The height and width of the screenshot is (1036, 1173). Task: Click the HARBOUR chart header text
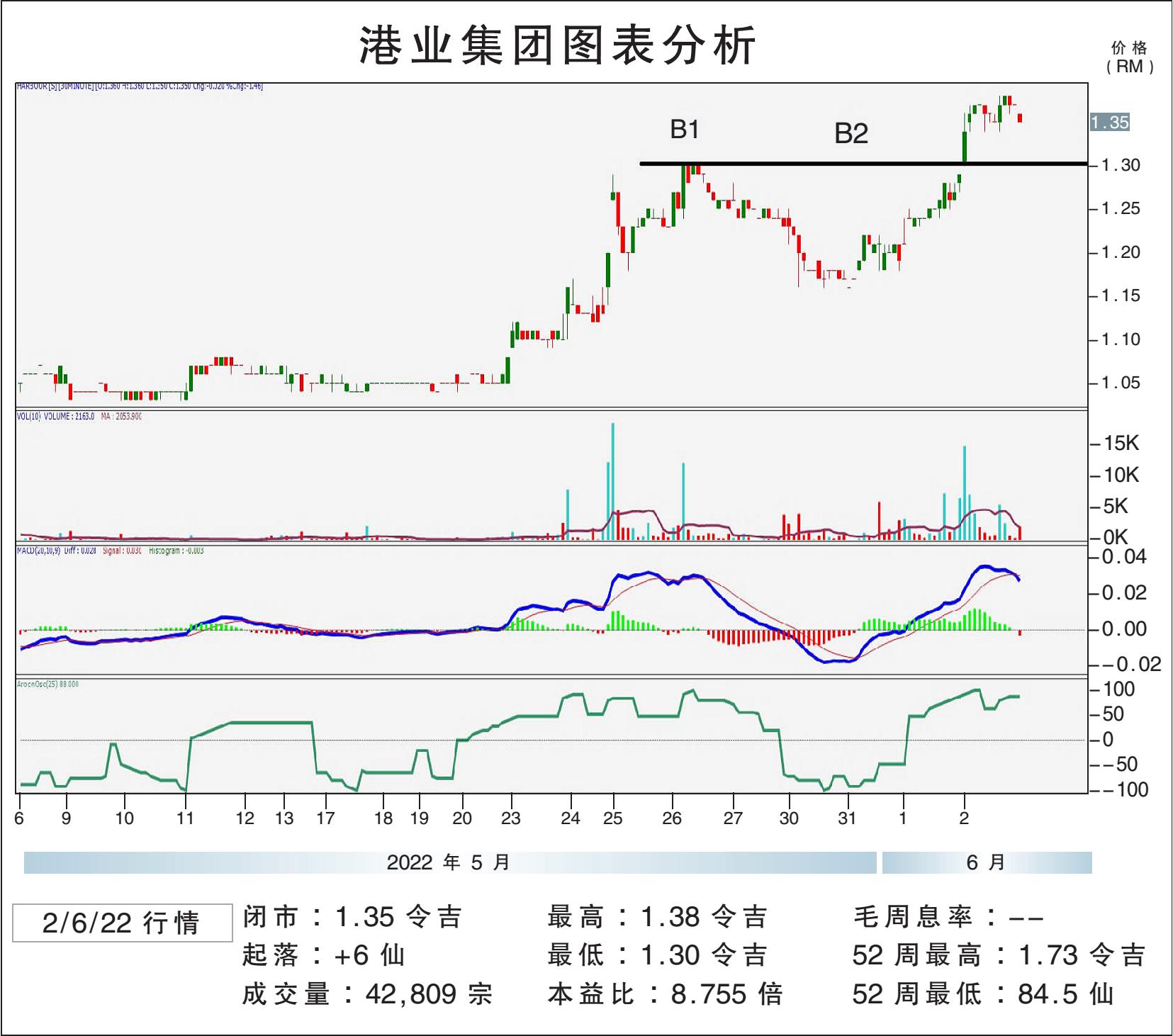click(140, 86)
